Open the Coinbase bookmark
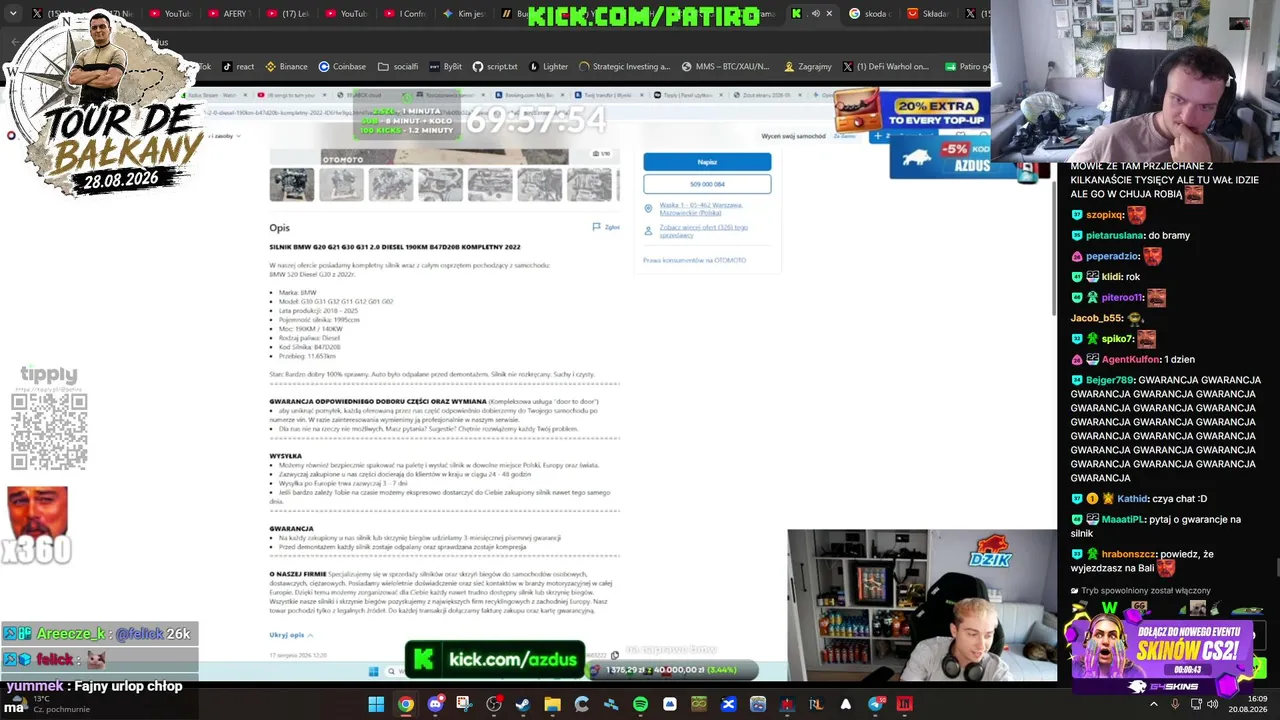This screenshot has height=720, width=1280. [342, 67]
